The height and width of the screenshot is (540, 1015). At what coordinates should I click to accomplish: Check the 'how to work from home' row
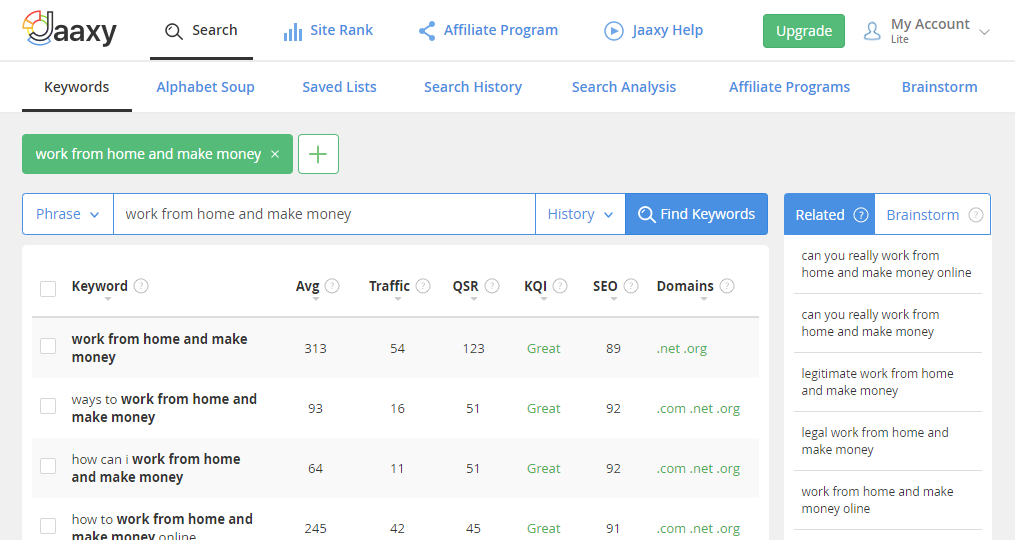[48, 526]
